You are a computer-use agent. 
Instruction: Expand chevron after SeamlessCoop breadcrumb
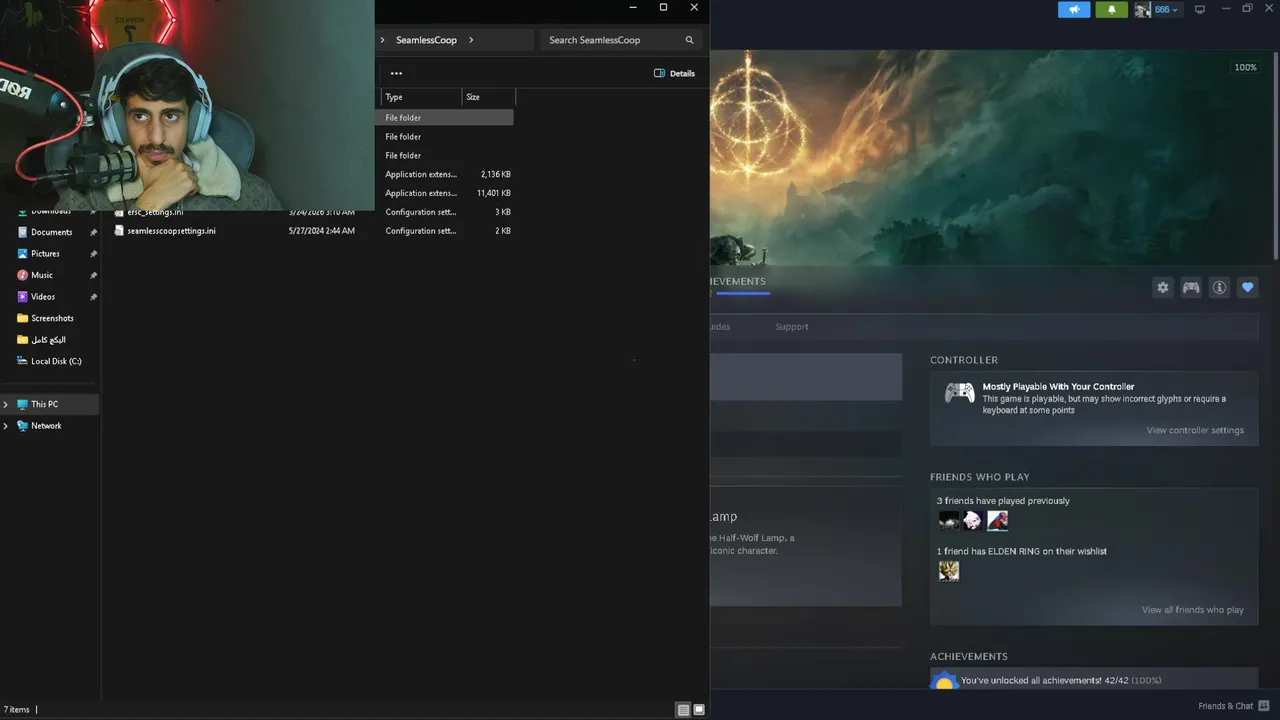[x=471, y=40]
